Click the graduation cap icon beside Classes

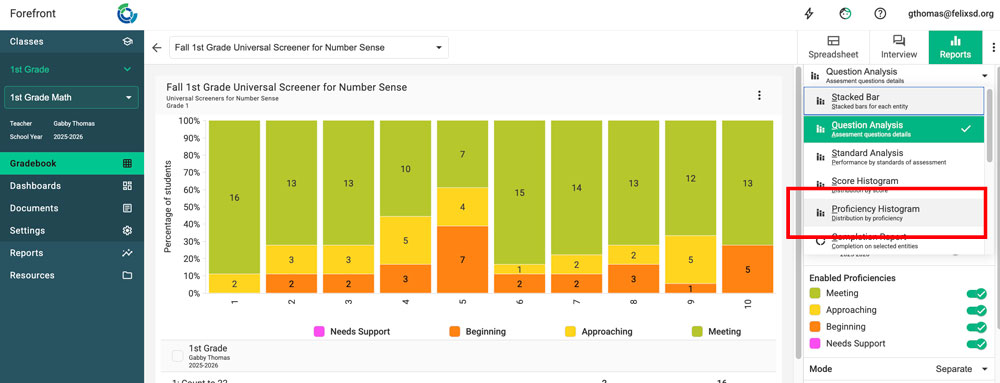pyautogui.click(x=128, y=41)
